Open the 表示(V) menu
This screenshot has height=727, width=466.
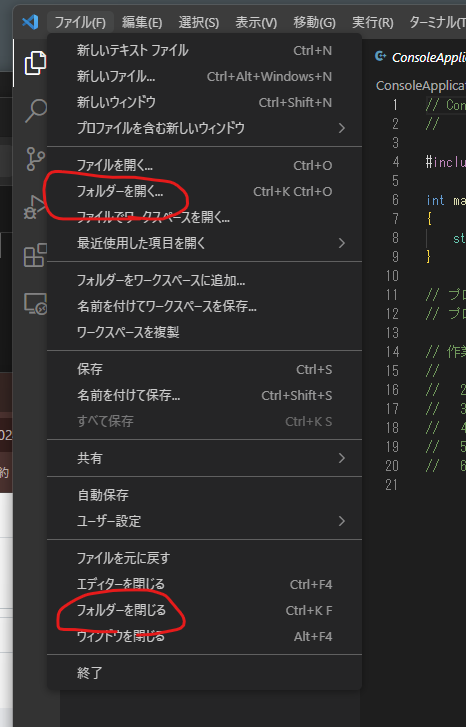tap(256, 22)
